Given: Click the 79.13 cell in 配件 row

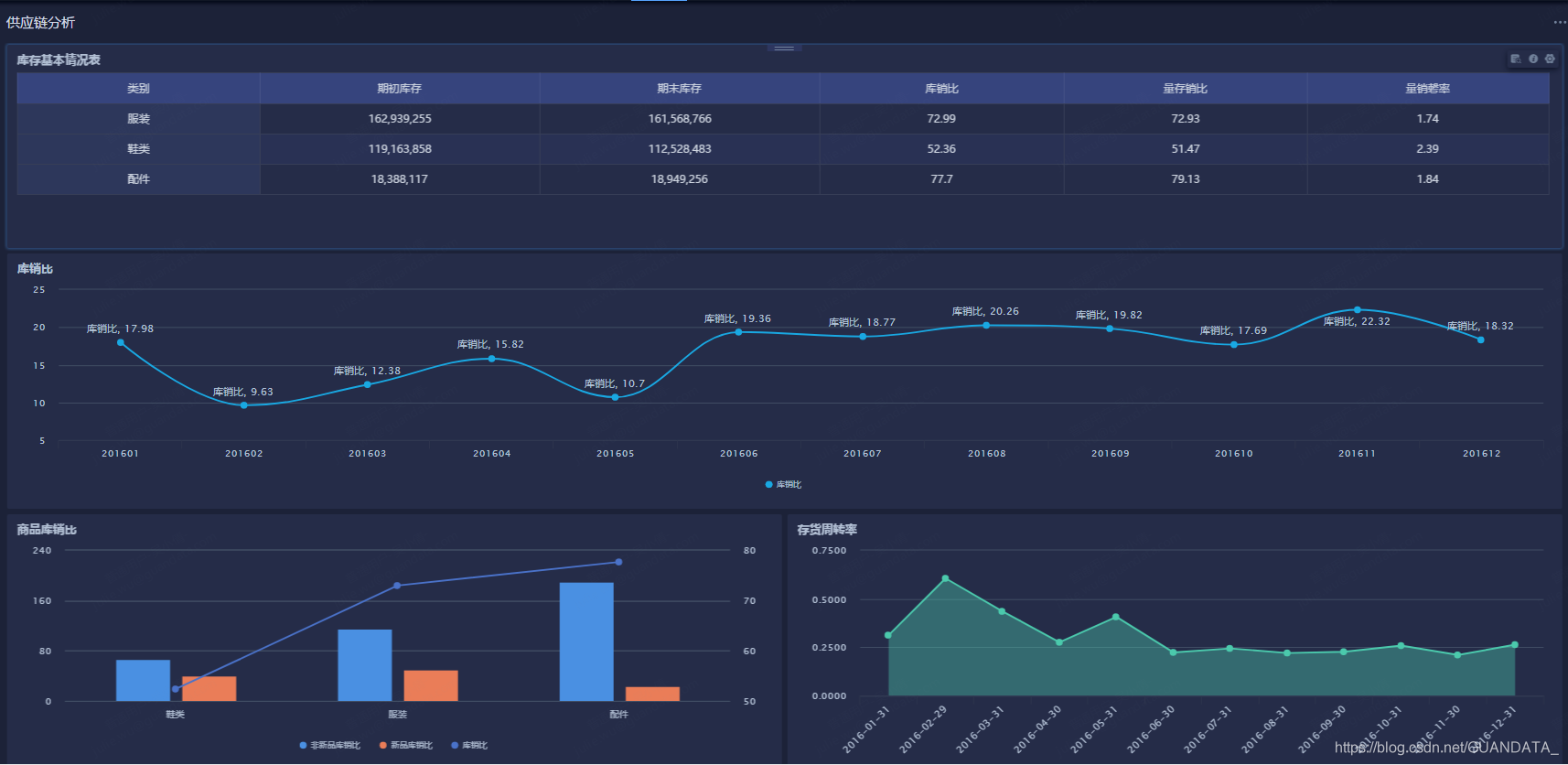Looking at the screenshot, I should [1186, 179].
